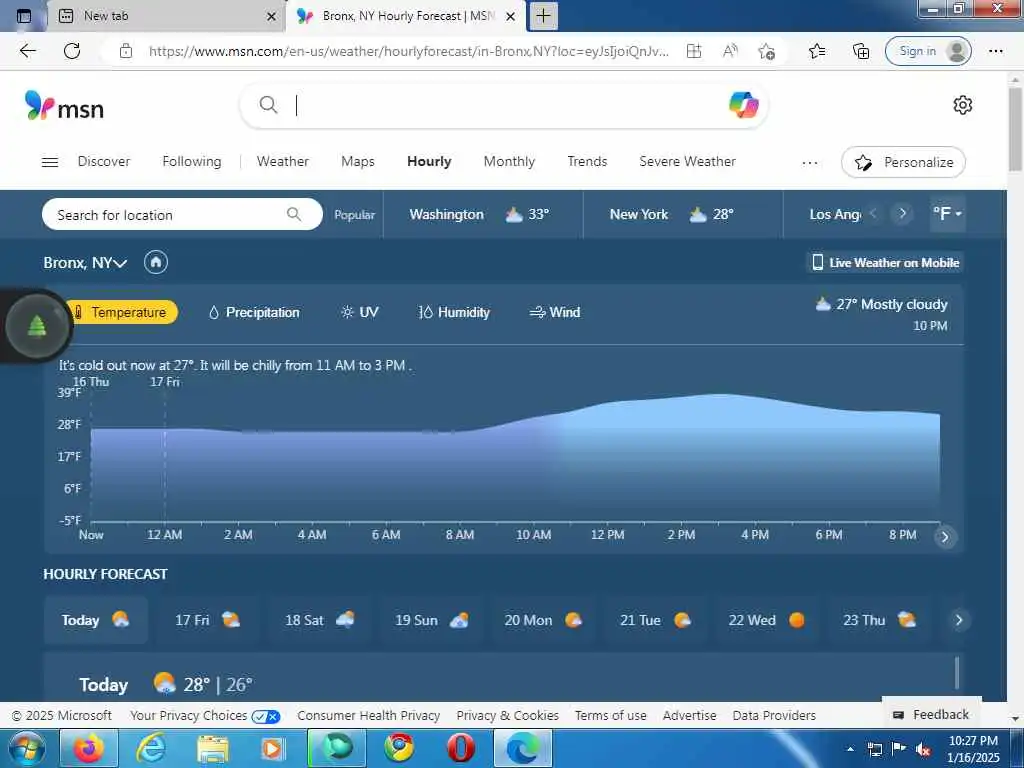Open the Favorites list icon
Viewport: 1024px width, 768px height.
point(817,51)
